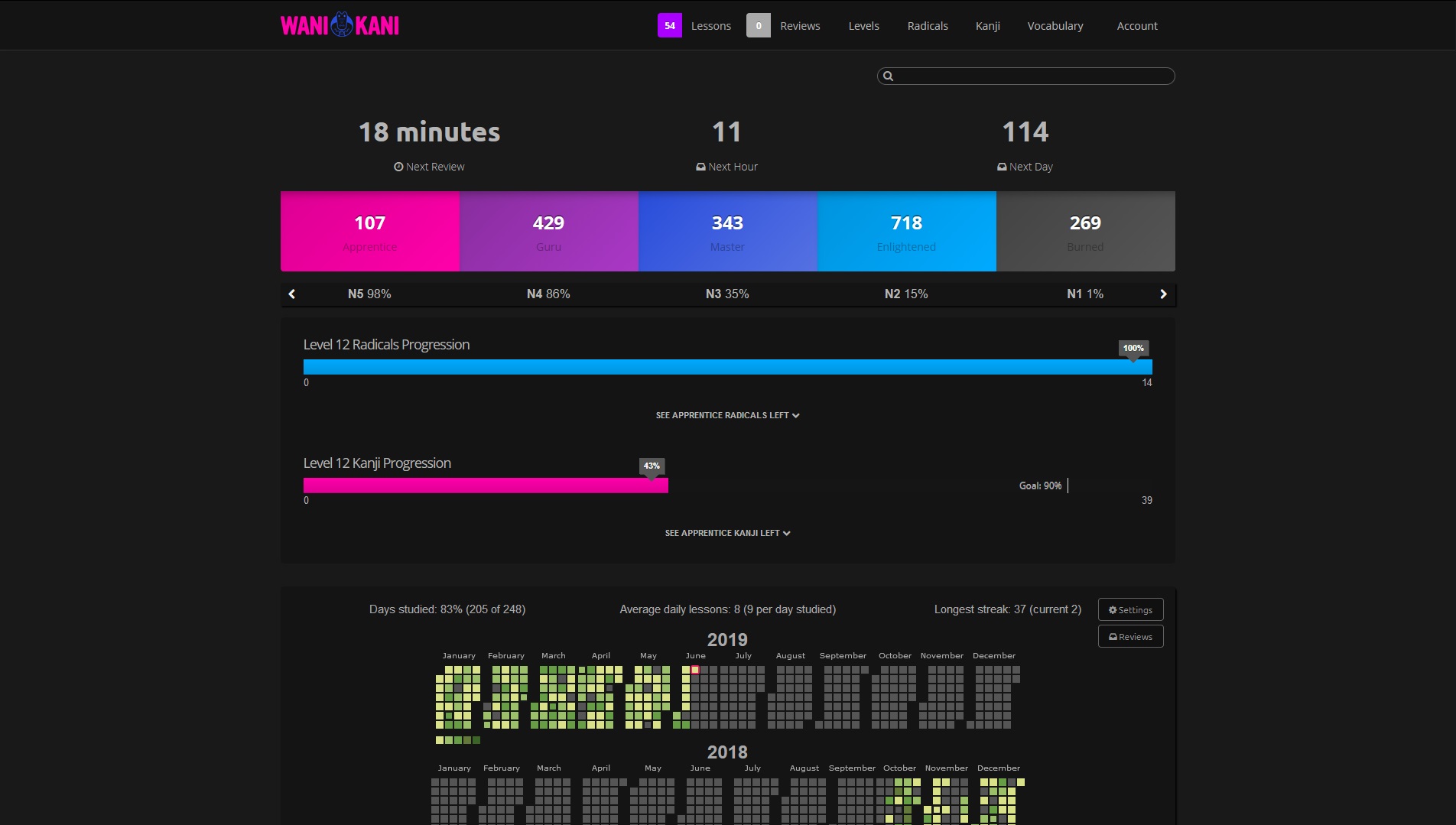Image resolution: width=1456 pixels, height=825 pixels.
Task: Open the Account menu
Action: coord(1137,25)
